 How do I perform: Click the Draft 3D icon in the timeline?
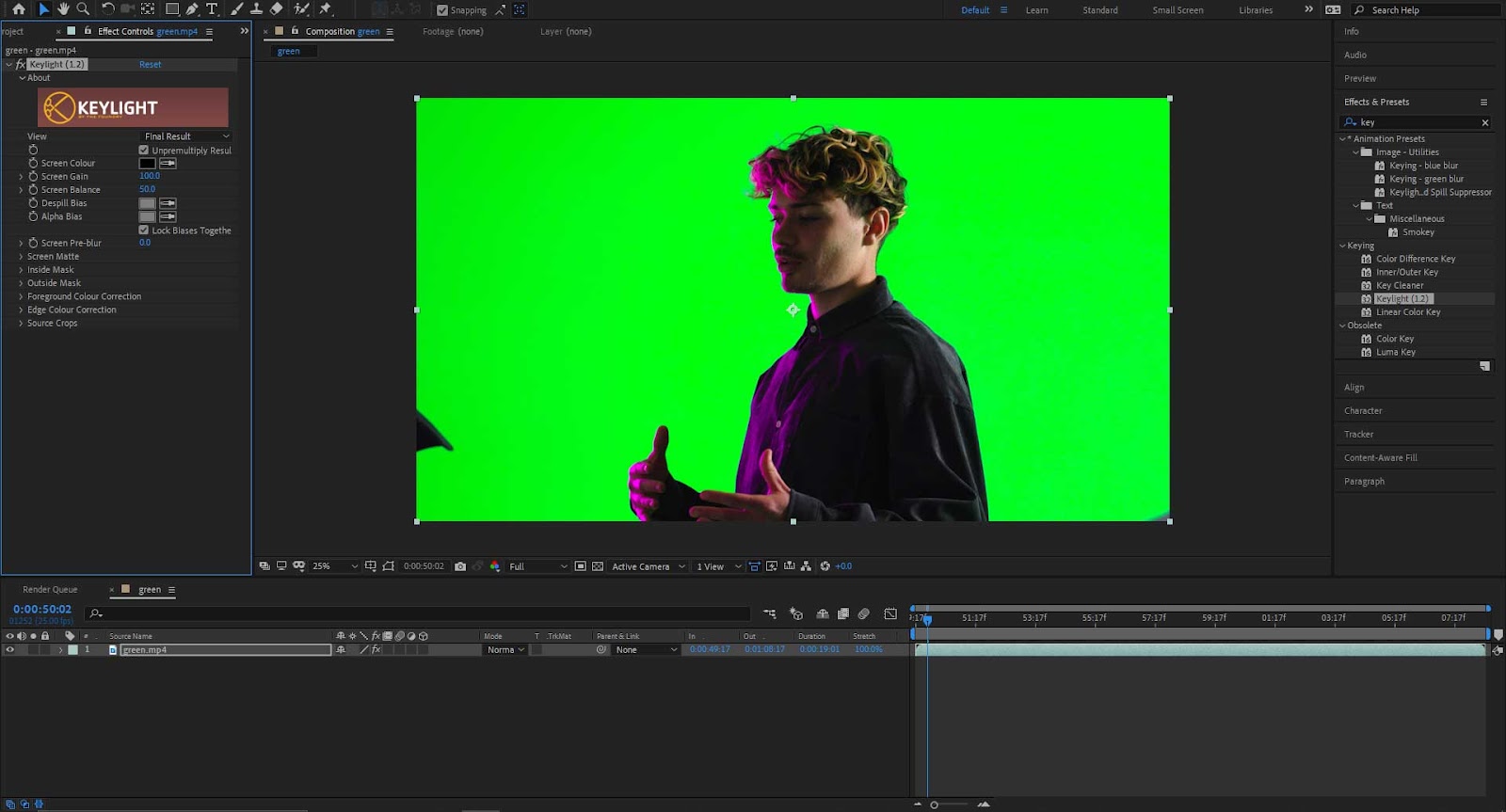(x=796, y=613)
